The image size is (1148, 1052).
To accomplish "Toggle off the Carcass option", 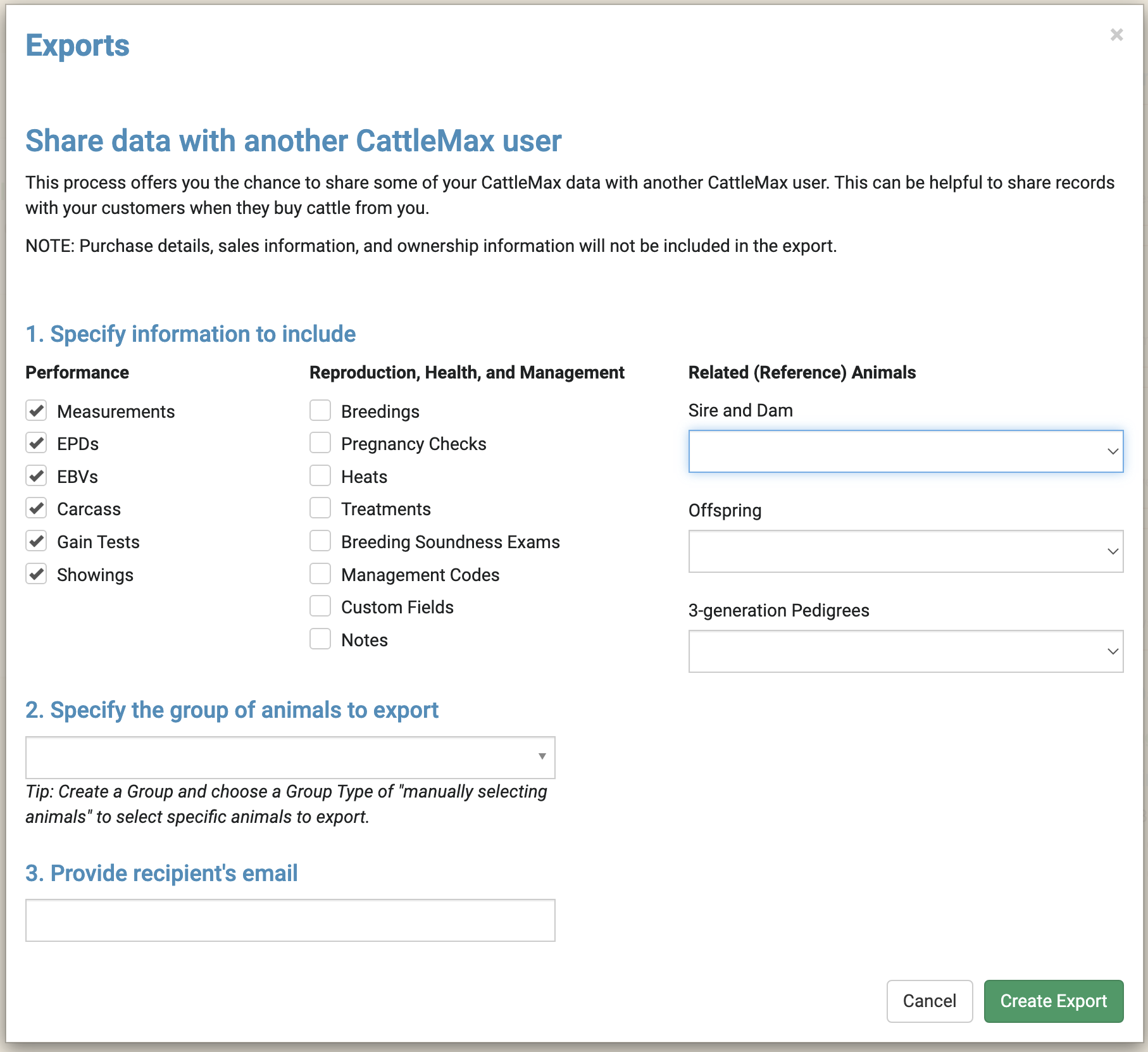I will (36, 508).
